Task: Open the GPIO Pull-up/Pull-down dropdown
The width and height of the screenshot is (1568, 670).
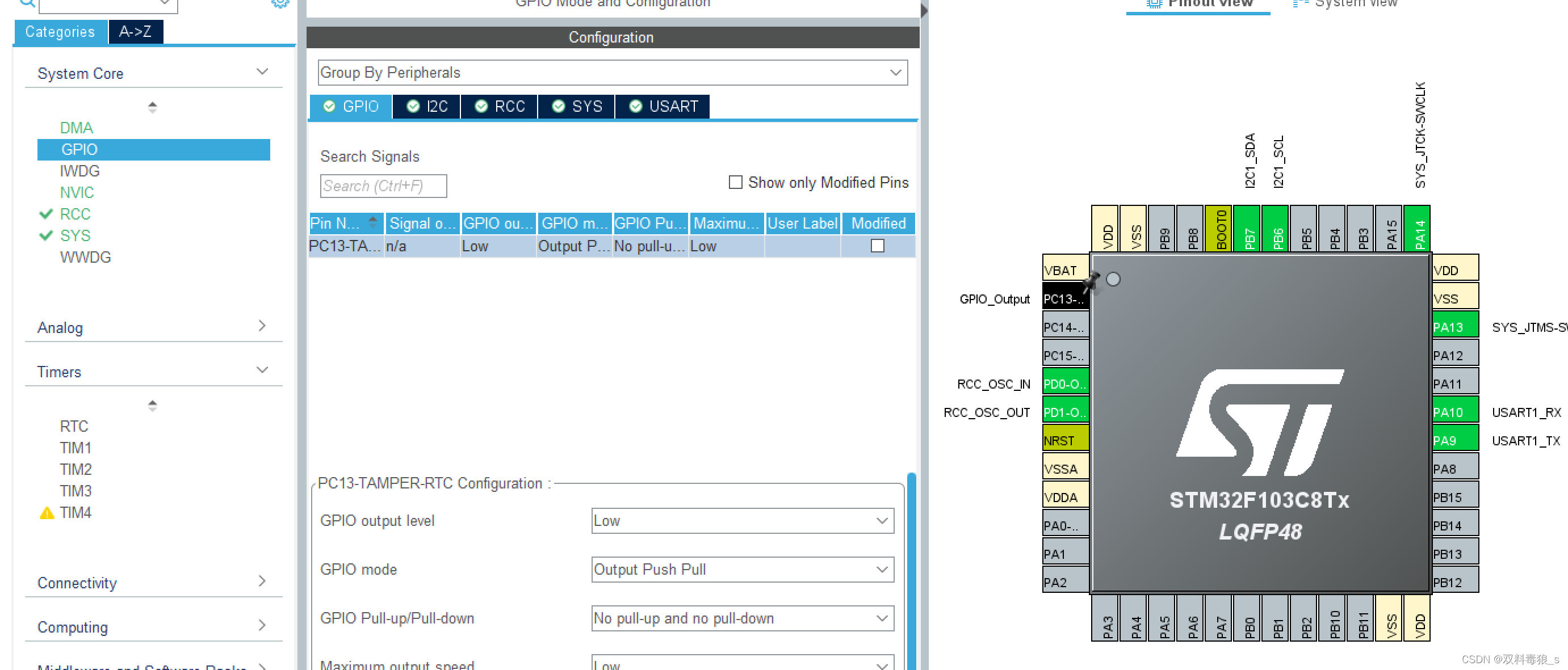Action: coord(743,618)
